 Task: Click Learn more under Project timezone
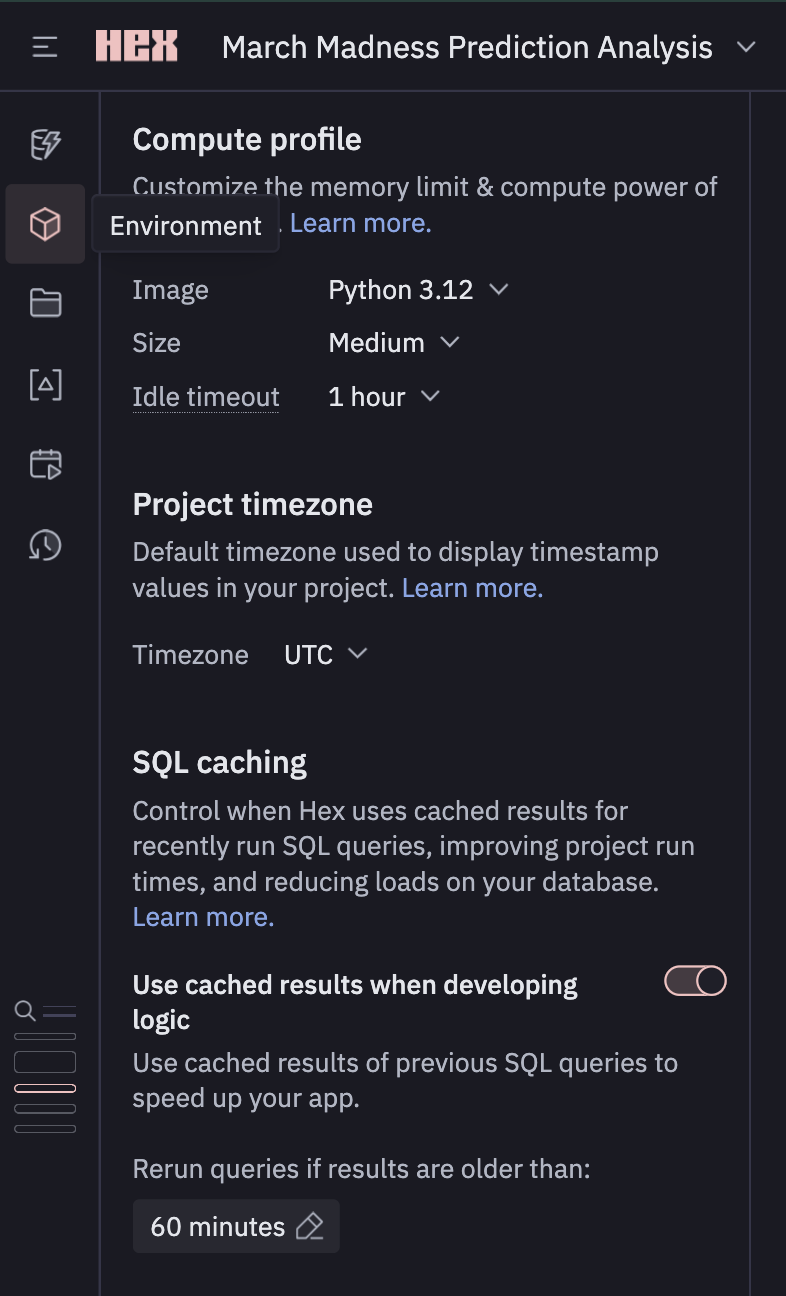(472, 588)
